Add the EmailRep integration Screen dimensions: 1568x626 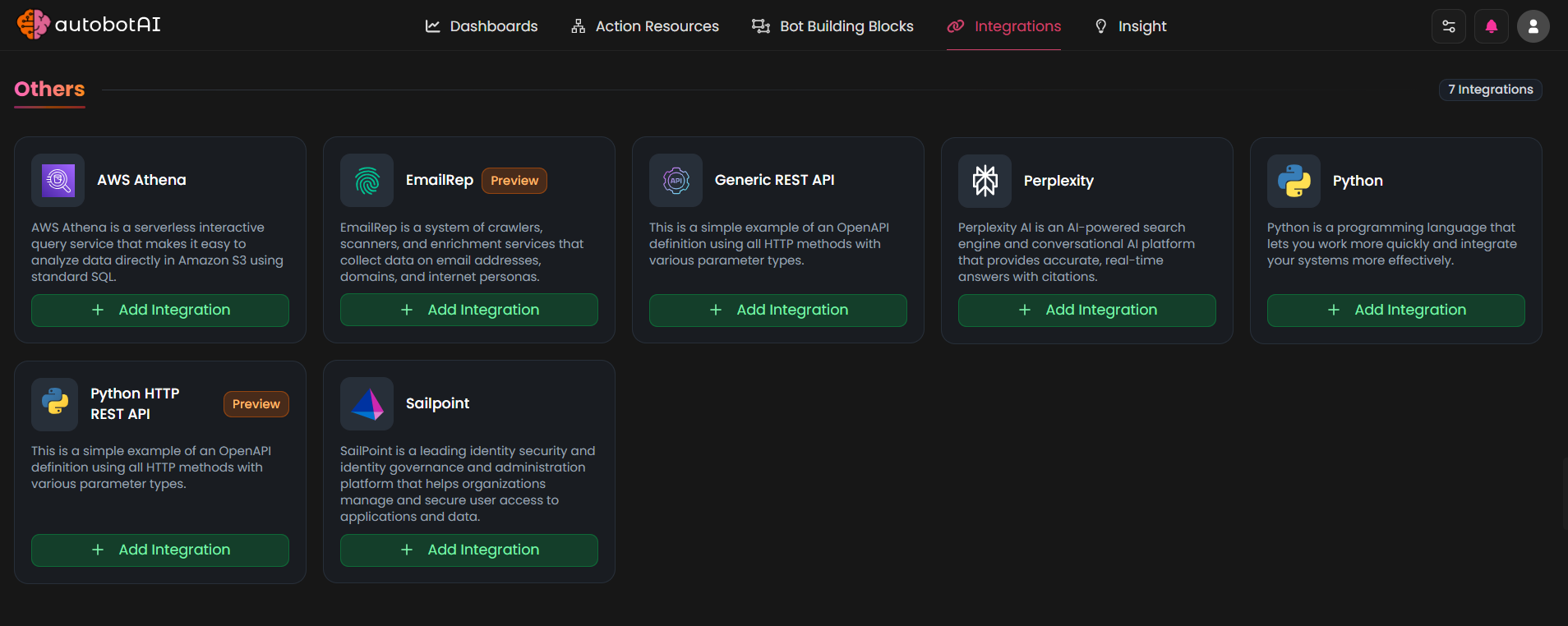(x=469, y=310)
